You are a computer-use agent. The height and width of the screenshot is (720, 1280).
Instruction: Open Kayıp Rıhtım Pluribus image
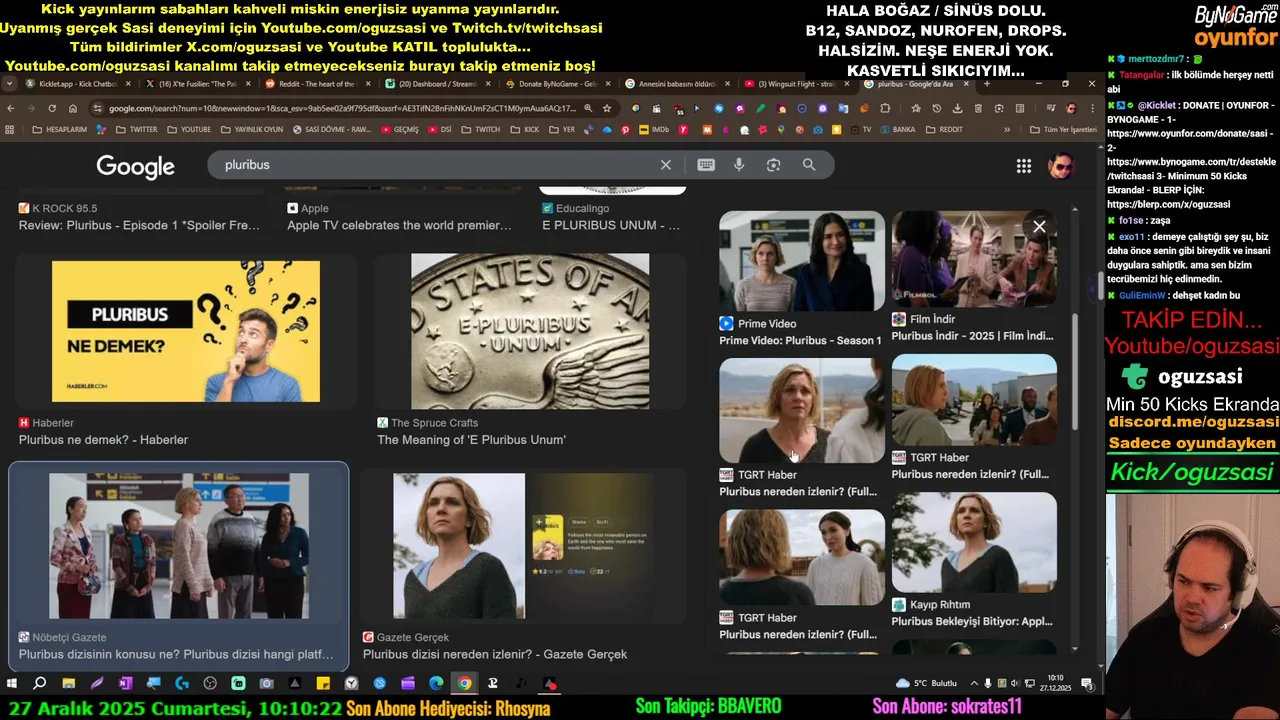click(x=974, y=543)
